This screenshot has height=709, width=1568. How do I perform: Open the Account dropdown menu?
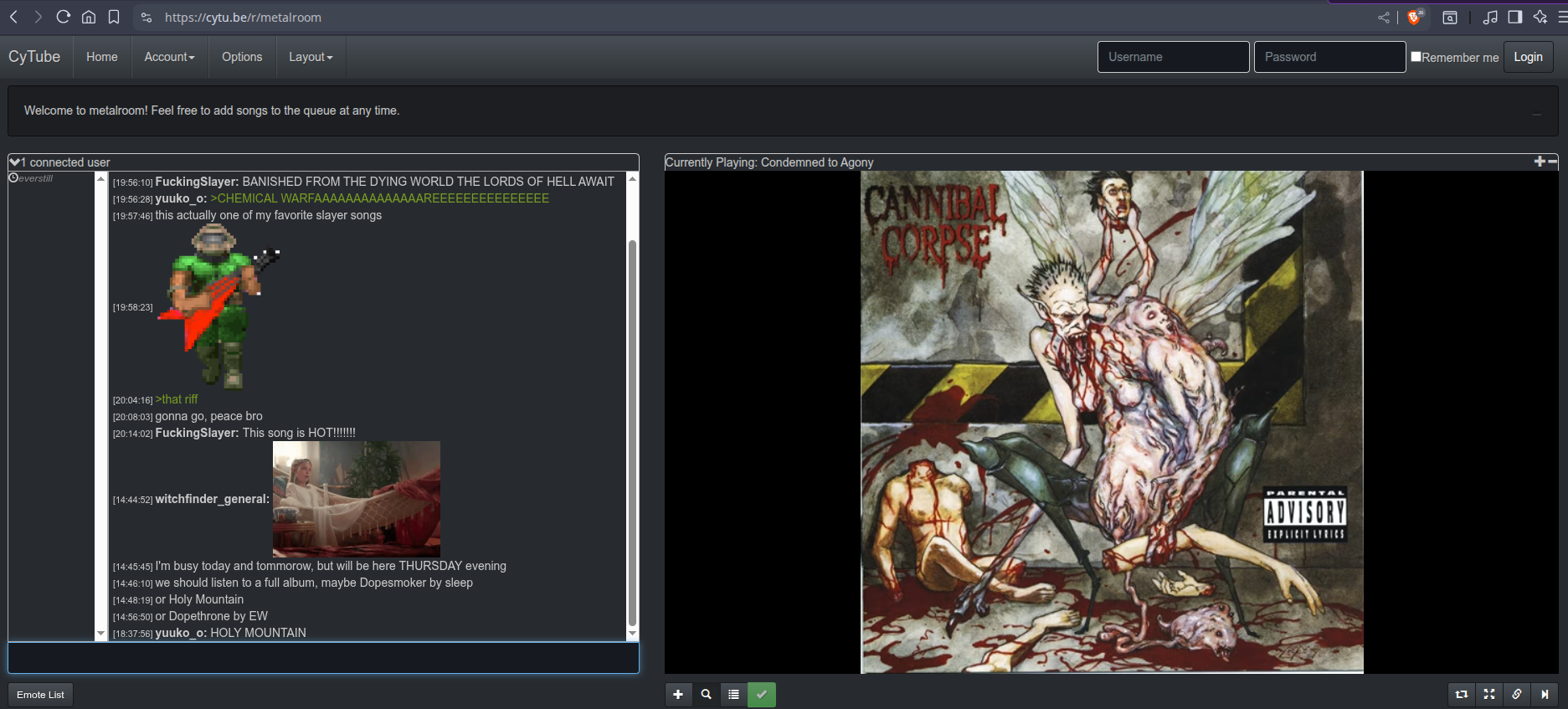point(169,57)
